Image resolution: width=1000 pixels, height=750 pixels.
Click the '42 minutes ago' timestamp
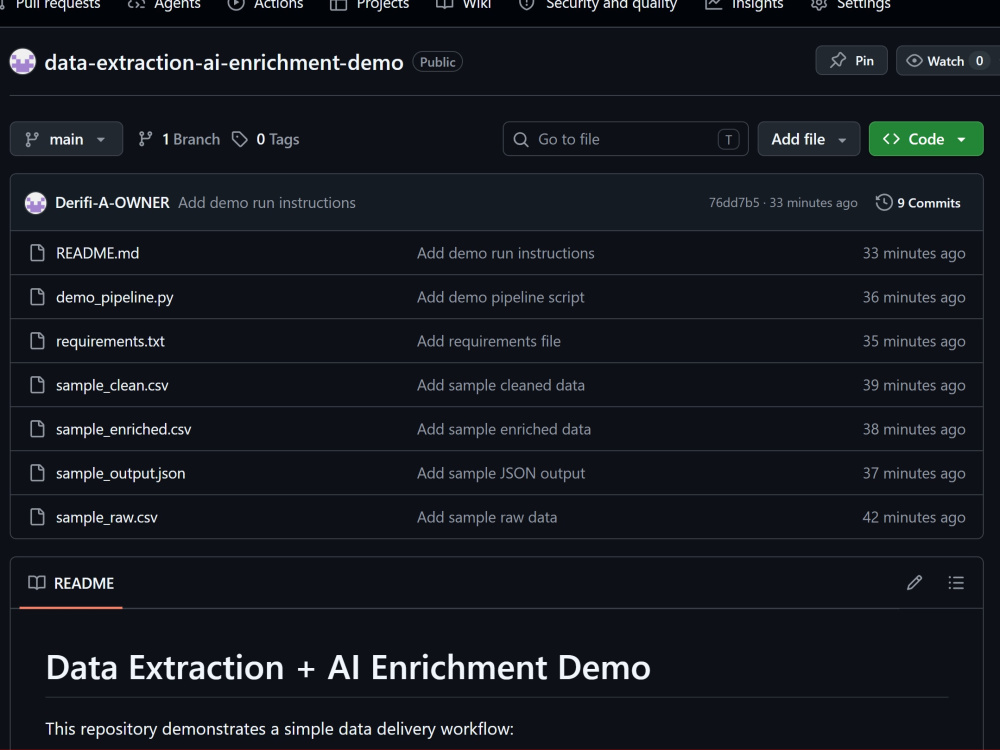coord(914,517)
